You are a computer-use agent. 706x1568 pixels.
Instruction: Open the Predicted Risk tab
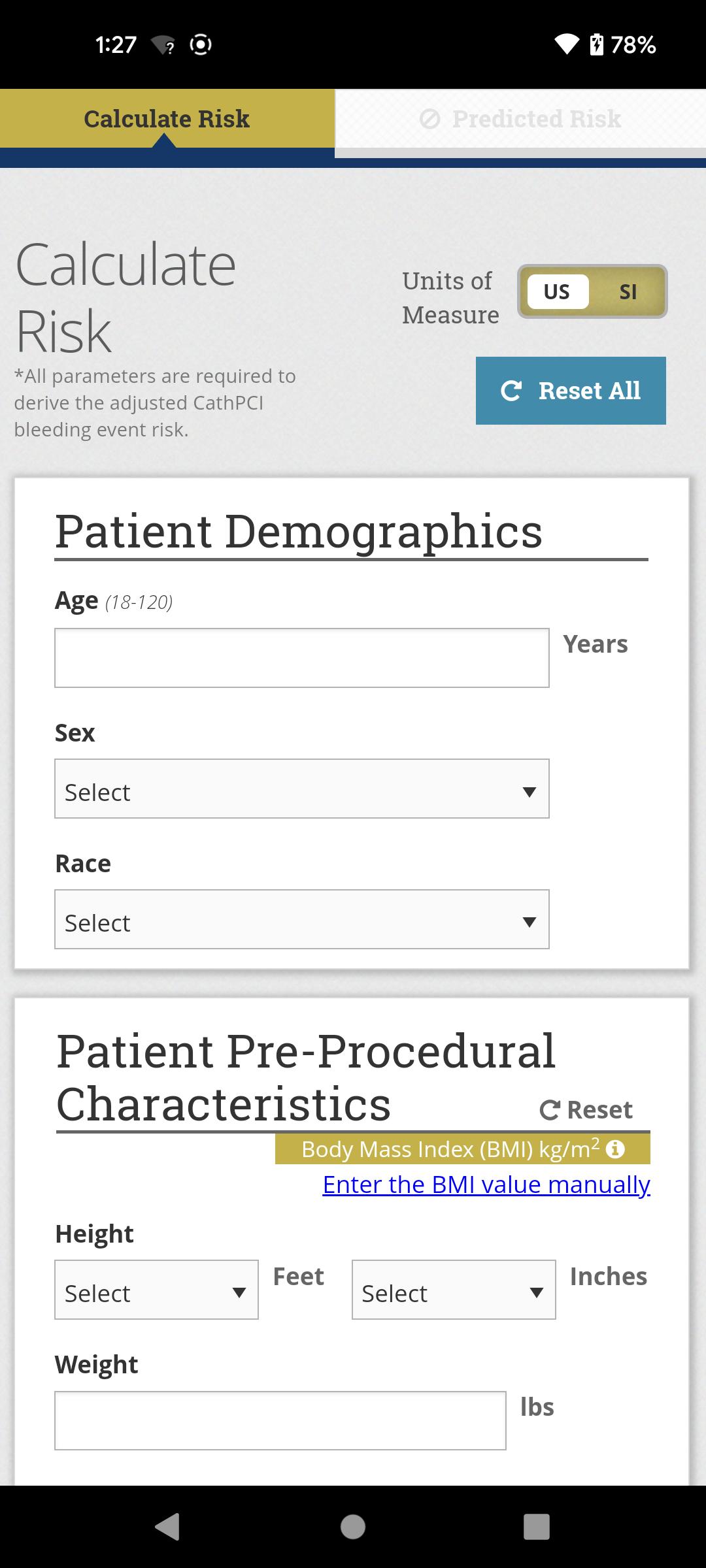[520, 119]
